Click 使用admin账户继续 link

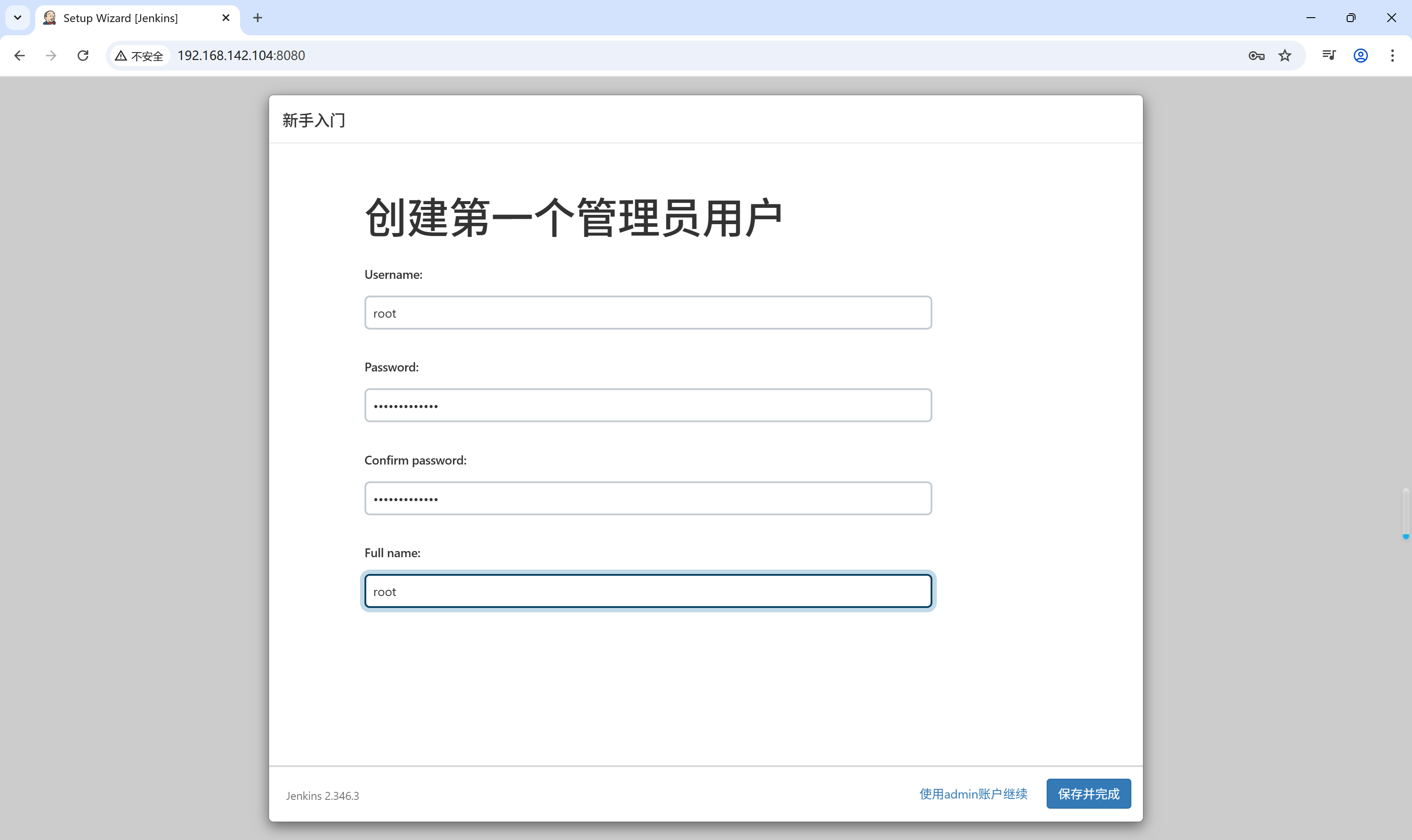click(973, 794)
